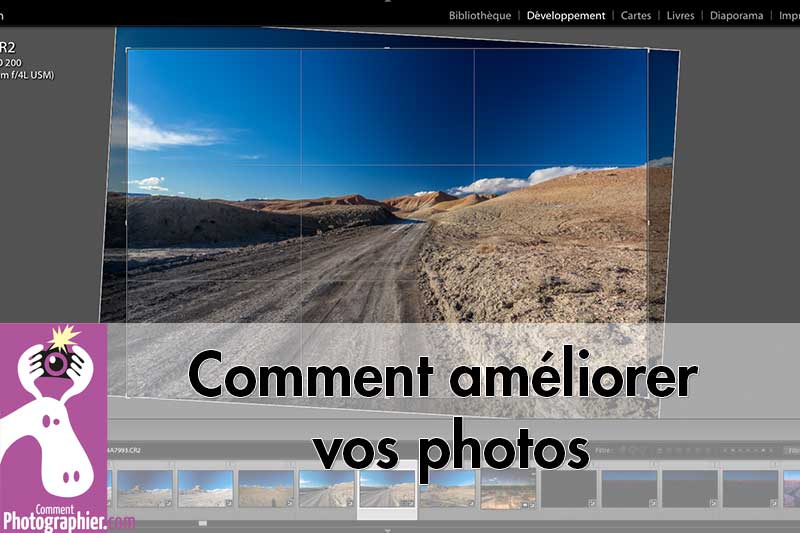The width and height of the screenshot is (800, 533).
Task: Click the A7993.CR2 filename in filmstrip header
Action: [x=124, y=450]
